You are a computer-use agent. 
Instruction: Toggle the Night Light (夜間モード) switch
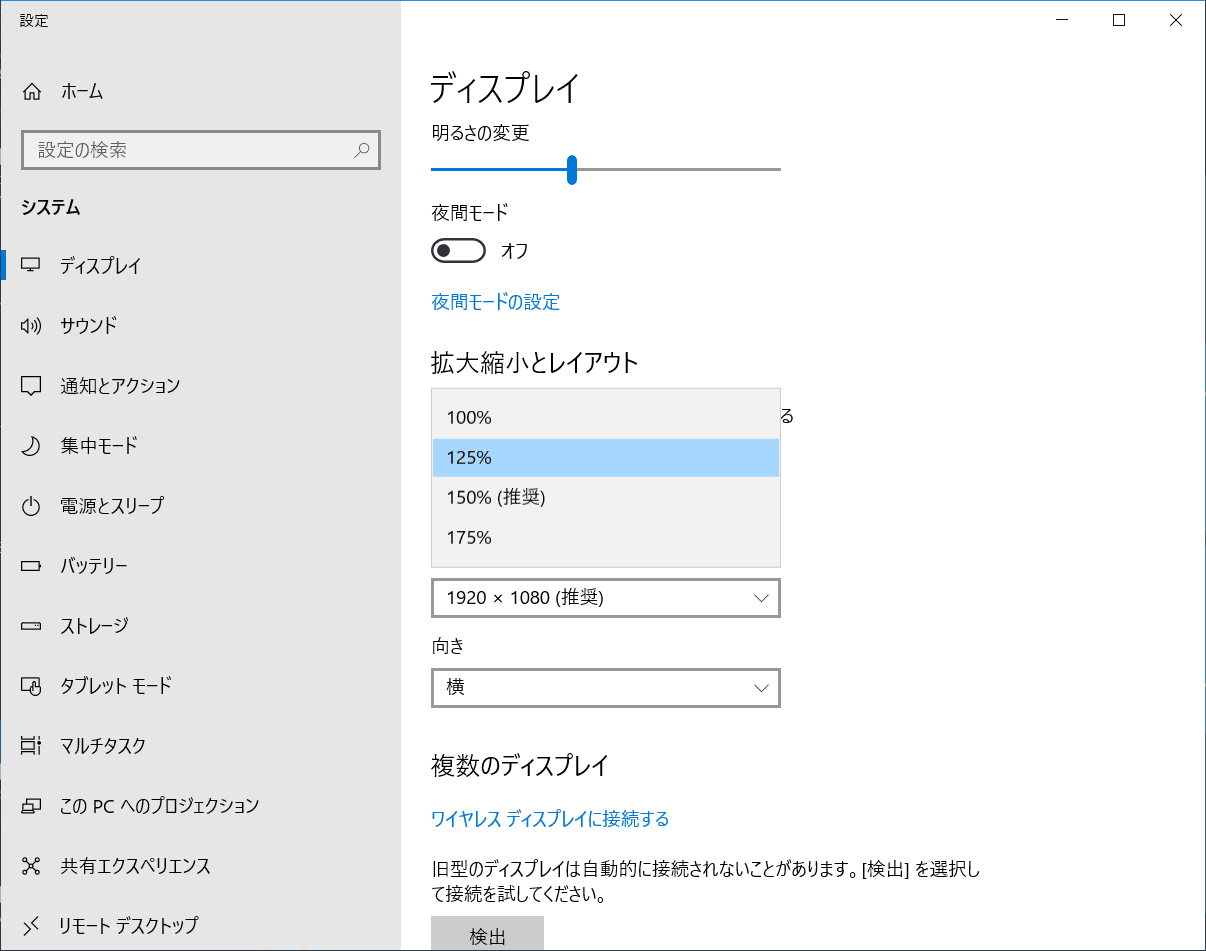(x=458, y=250)
